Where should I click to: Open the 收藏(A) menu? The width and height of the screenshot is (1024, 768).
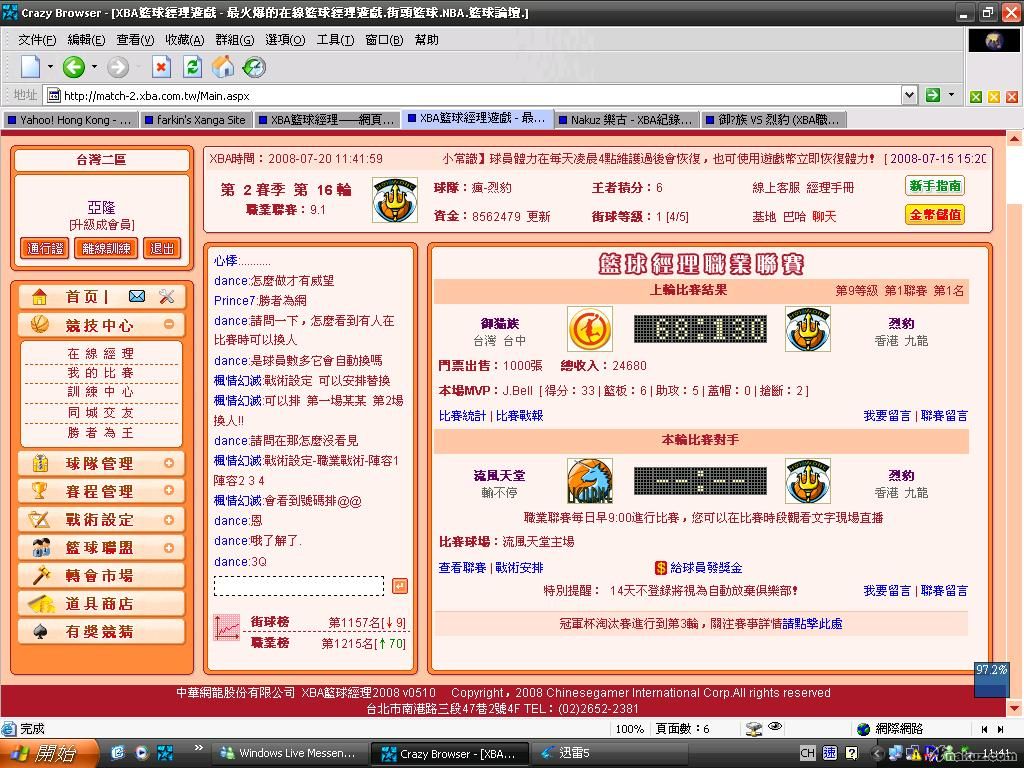tap(184, 40)
